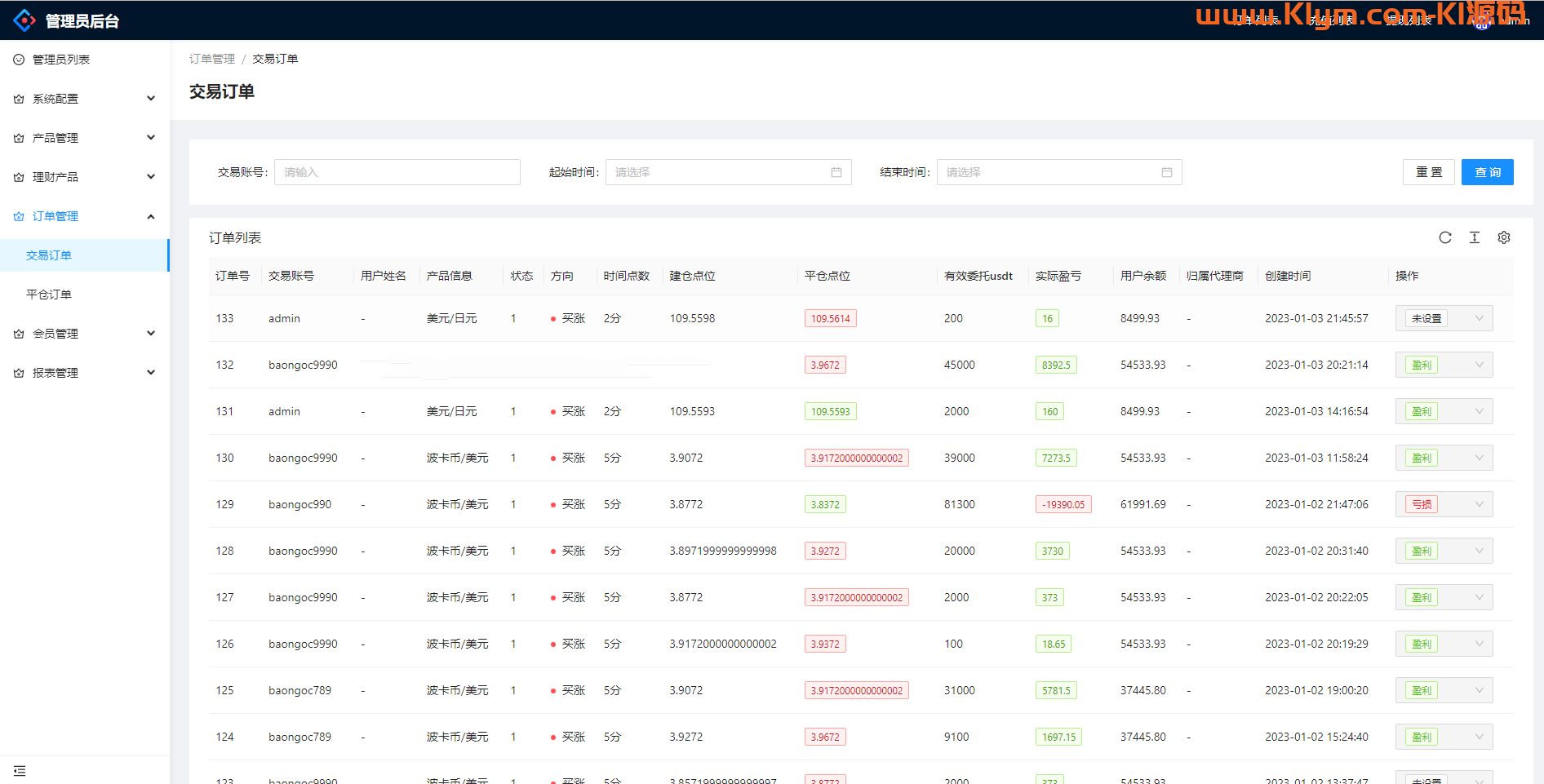Click the 重置 reset button
The height and width of the screenshot is (784, 1544).
point(1428,172)
